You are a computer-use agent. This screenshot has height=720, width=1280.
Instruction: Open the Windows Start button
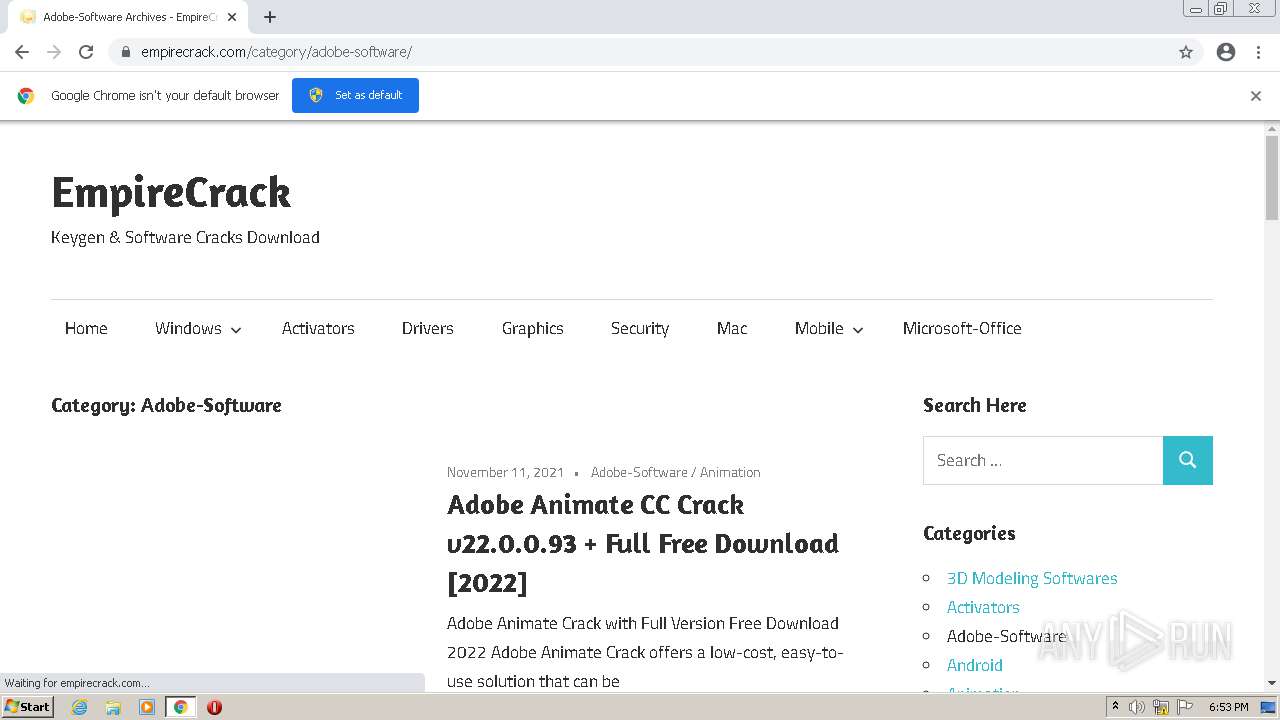27,706
